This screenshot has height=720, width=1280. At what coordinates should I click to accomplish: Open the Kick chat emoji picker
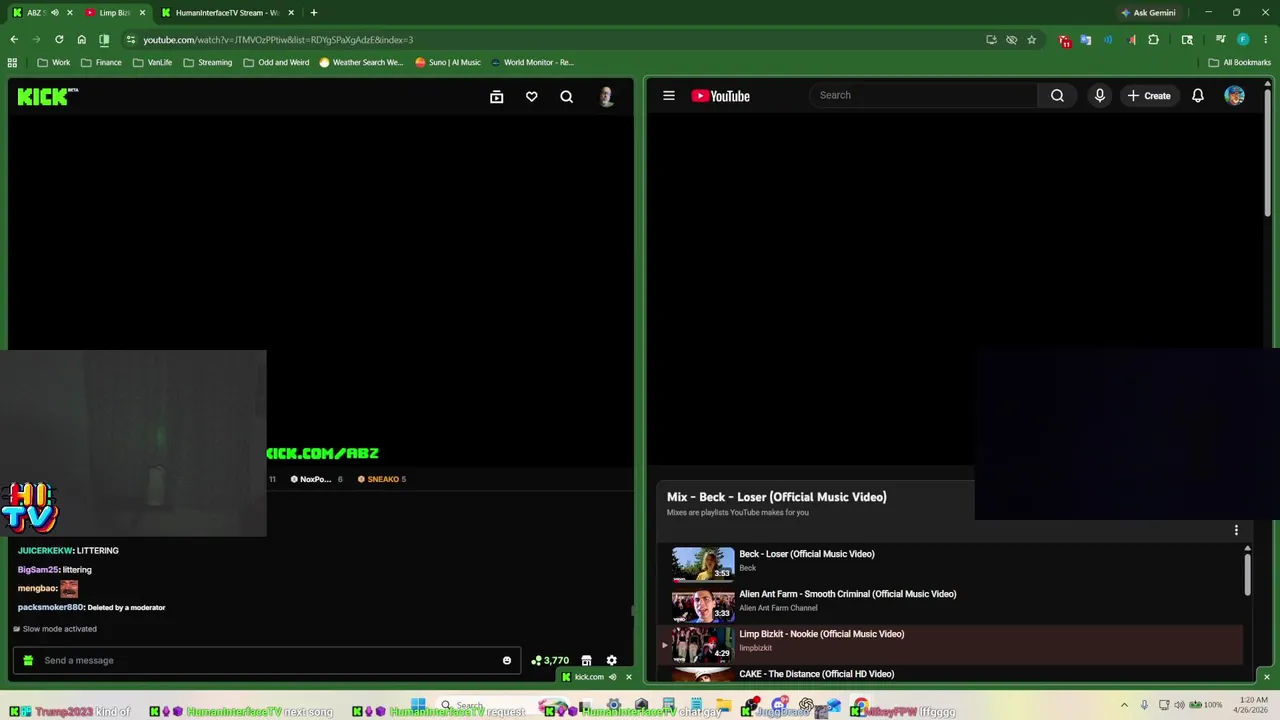click(x=507, y=660)
